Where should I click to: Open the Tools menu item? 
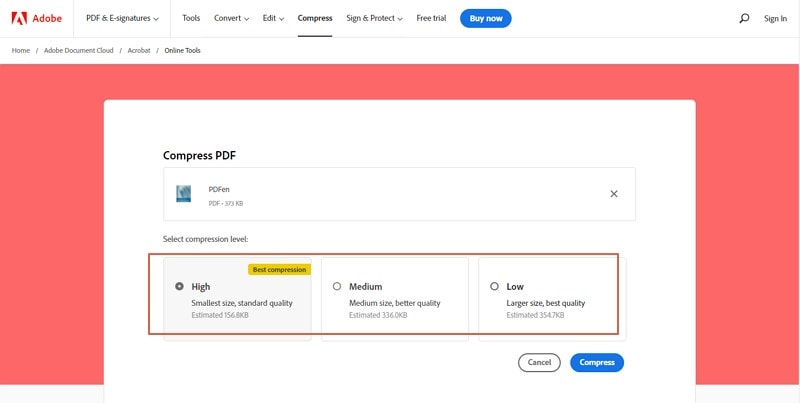pyautogui.click(x=191, y=18)
